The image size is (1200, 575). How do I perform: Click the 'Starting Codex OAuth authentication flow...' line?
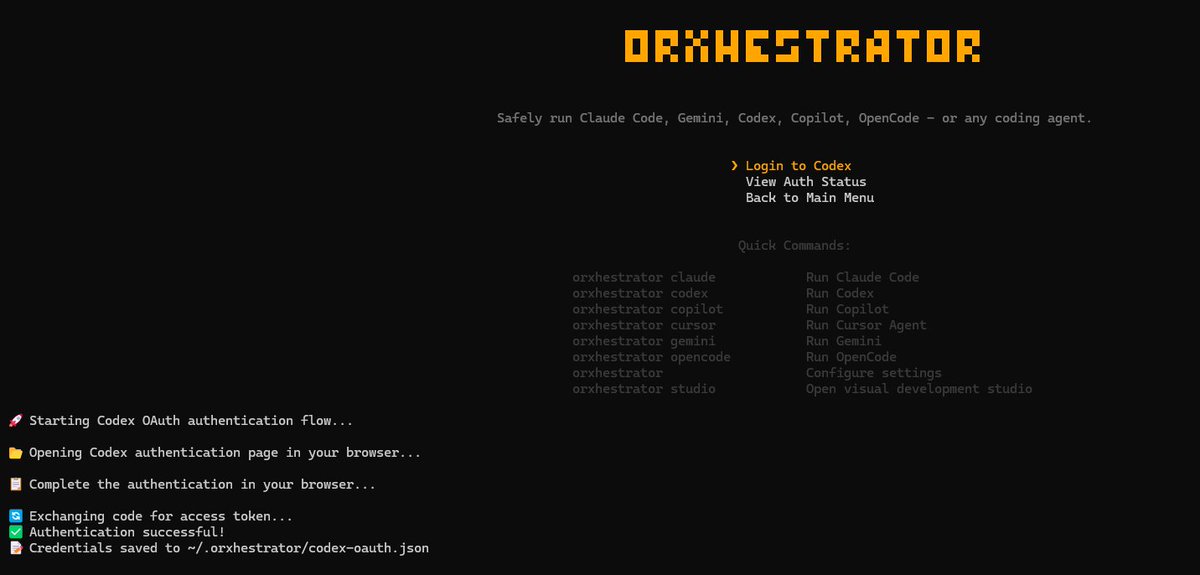point(191,421)
